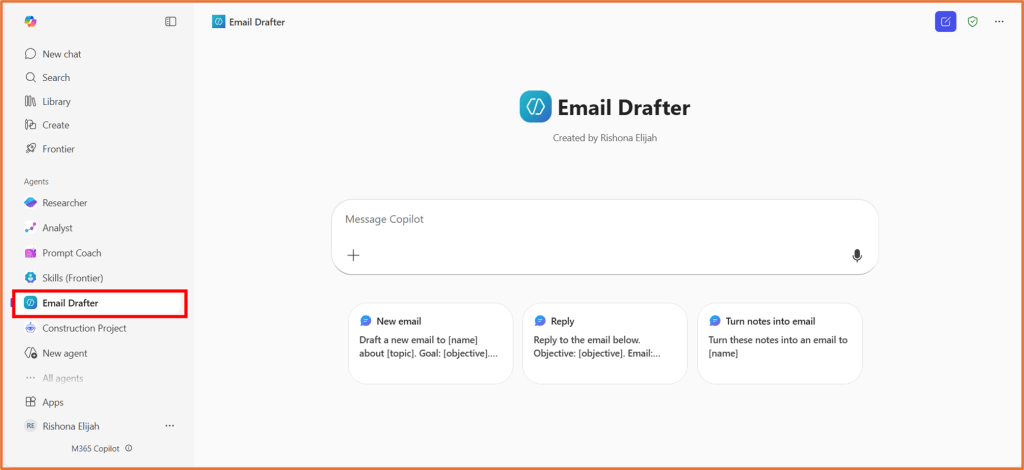Click the Copilot logo icon
The image size is (1024, 470).
pyautogui.click(x=30, y=21)
